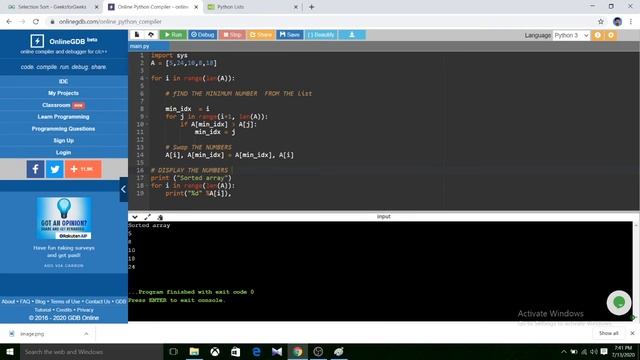Share on Twitter icon
The width and height of the screenshot is (640, 360).
[x=55, y=169]
